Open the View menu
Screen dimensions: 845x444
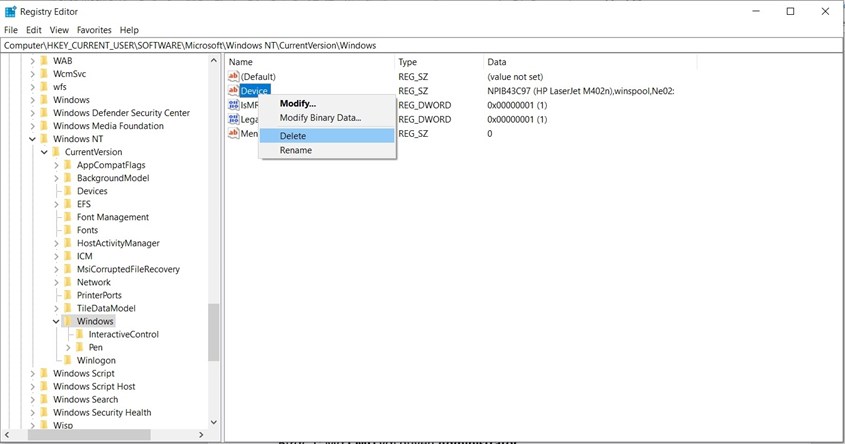59,30
